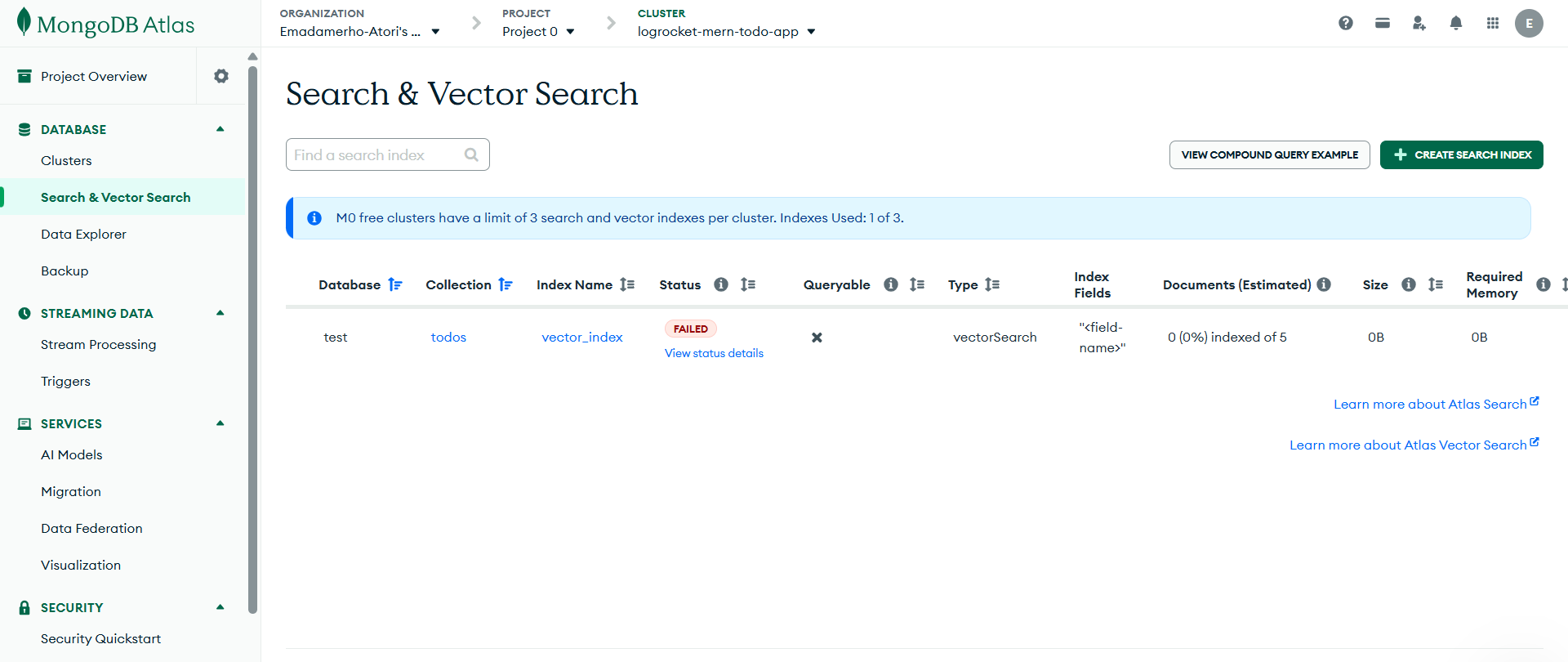The image size is (1568, 662).
Task: Sort by Queryable column icon
Action: pos(917,284)
